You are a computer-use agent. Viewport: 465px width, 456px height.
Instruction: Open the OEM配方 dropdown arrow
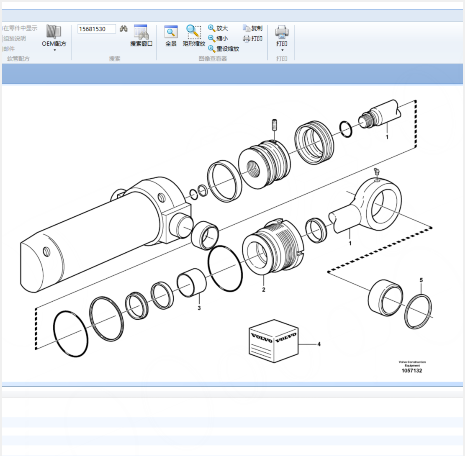(x=55, y=50)
